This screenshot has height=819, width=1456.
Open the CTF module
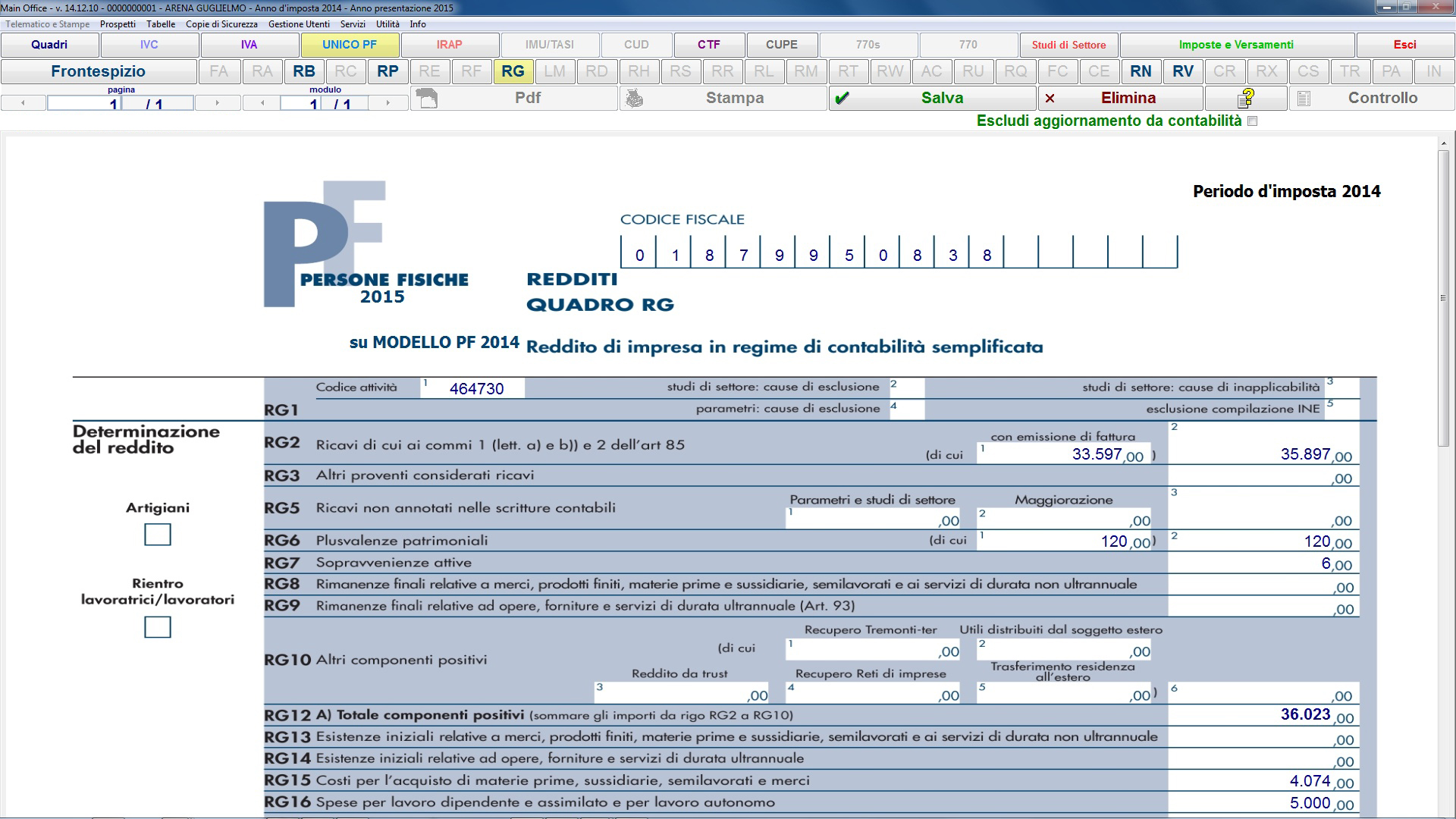709,45
